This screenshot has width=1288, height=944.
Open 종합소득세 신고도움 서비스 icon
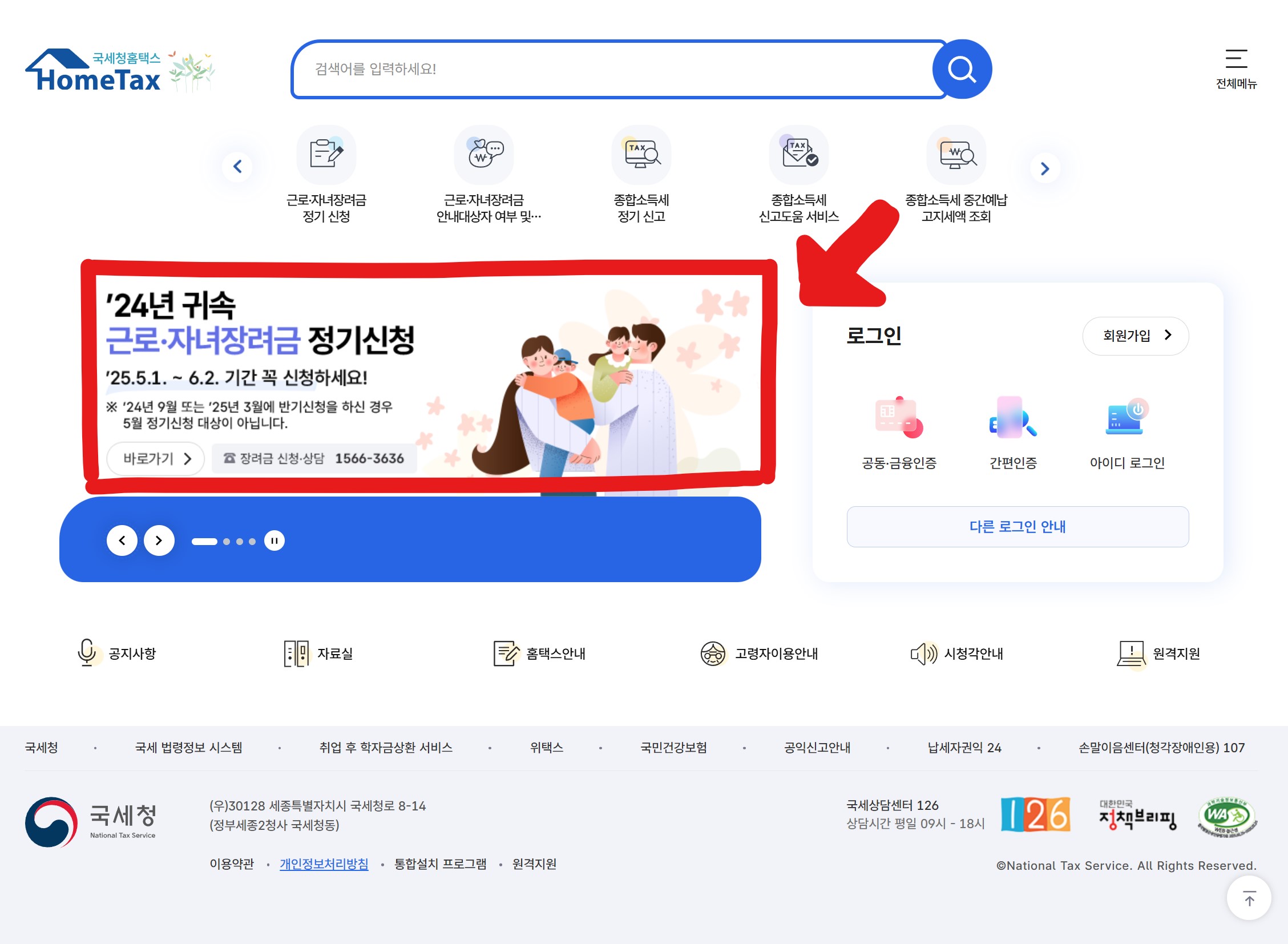(x=798, y=155)
